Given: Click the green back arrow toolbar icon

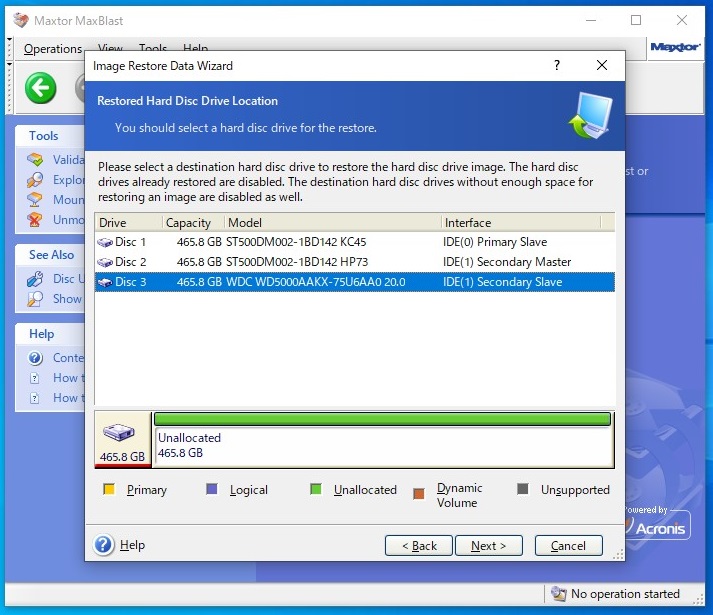Looking at the screenshot, I should pyautogui.click(x=41, y=88).
